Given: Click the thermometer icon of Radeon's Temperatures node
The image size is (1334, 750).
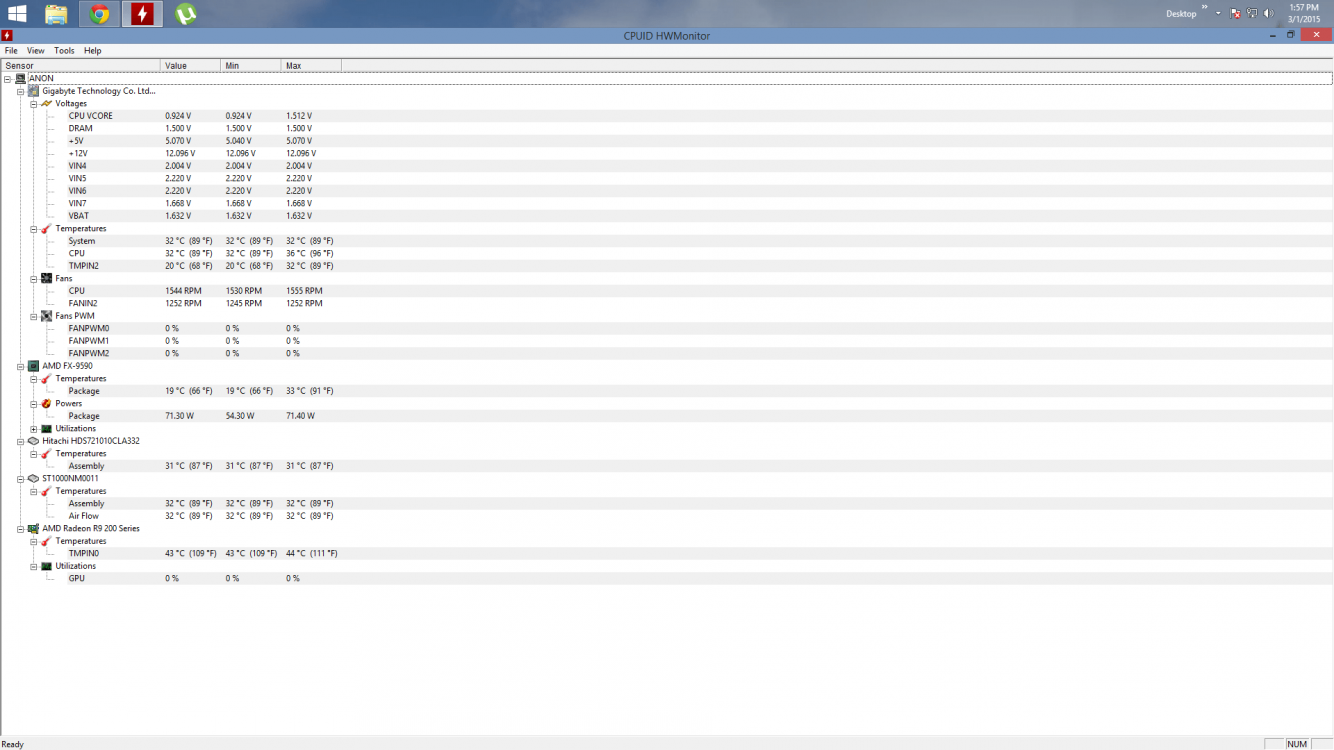Looking at the screenshot, I should tap(46, 541).
